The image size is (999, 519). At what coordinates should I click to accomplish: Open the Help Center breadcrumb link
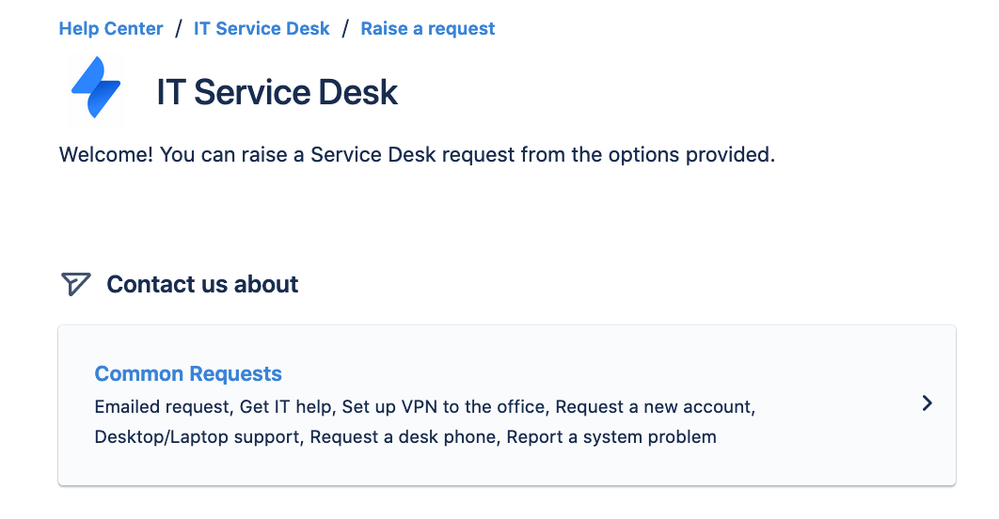pos(111,29)
